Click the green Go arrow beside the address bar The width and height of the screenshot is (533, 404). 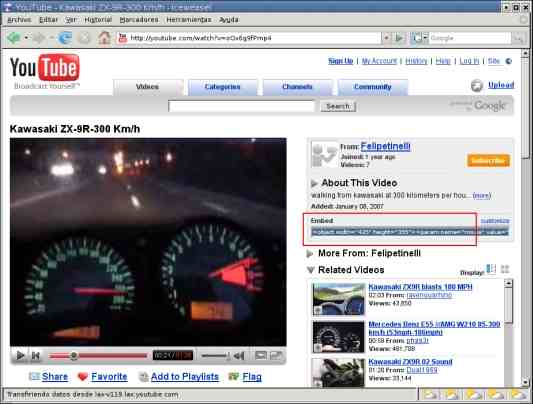(x=399, y=38)
